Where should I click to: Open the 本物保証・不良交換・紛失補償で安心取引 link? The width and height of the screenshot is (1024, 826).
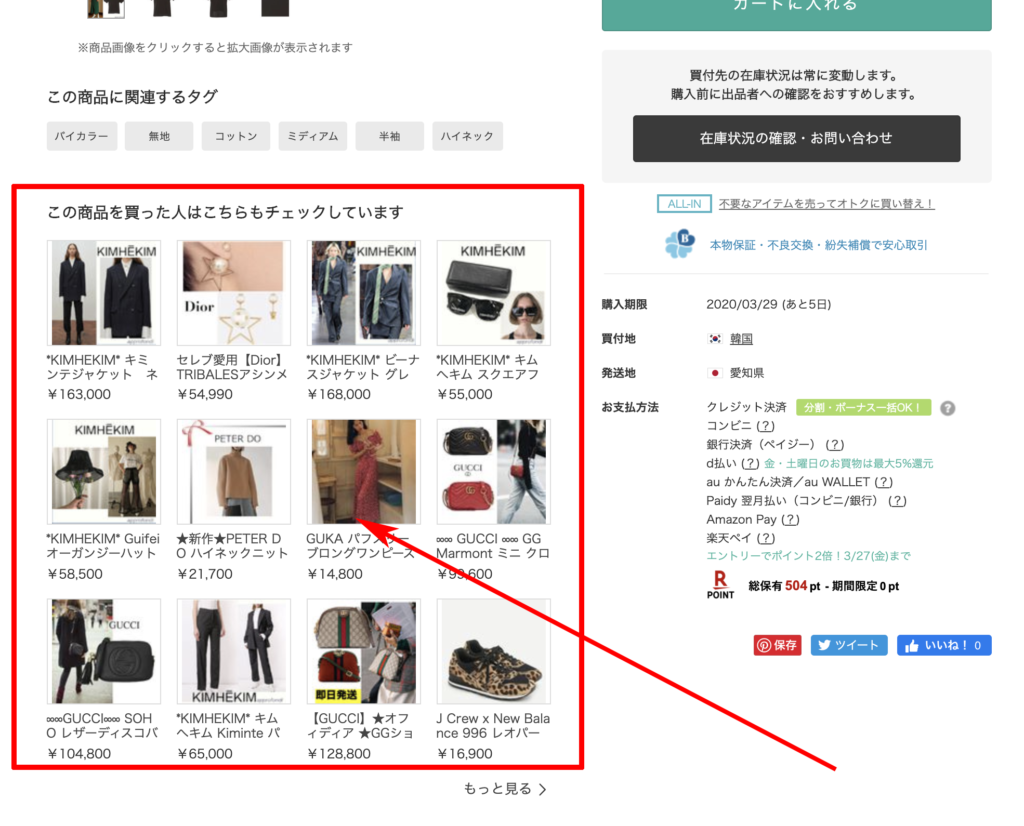pyautogui.click(x=818, y=245)
